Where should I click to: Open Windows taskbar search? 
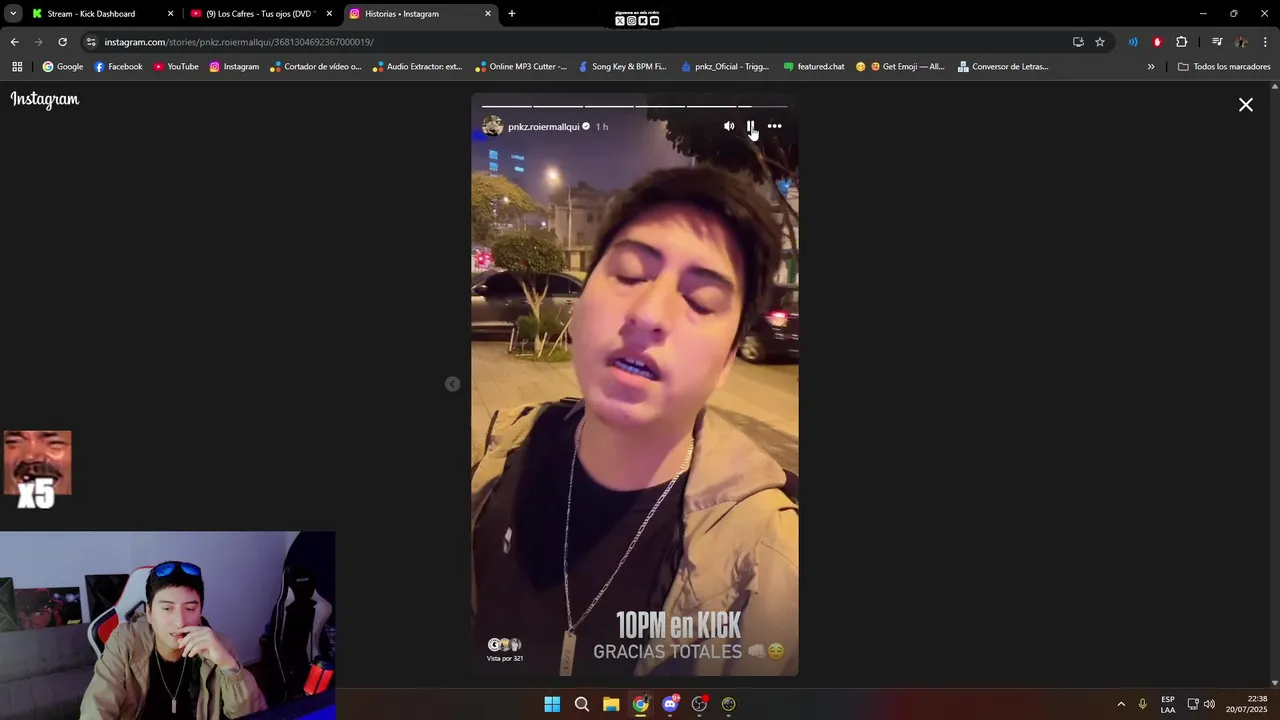(x=582, y=704)
